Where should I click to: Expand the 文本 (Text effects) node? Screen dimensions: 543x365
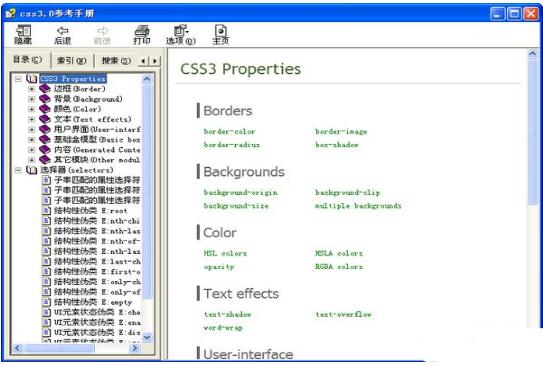32,119
